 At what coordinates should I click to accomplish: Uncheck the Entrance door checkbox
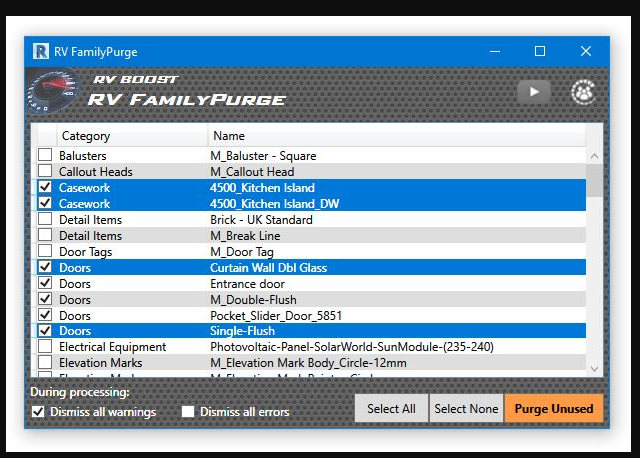click(45, 283)
